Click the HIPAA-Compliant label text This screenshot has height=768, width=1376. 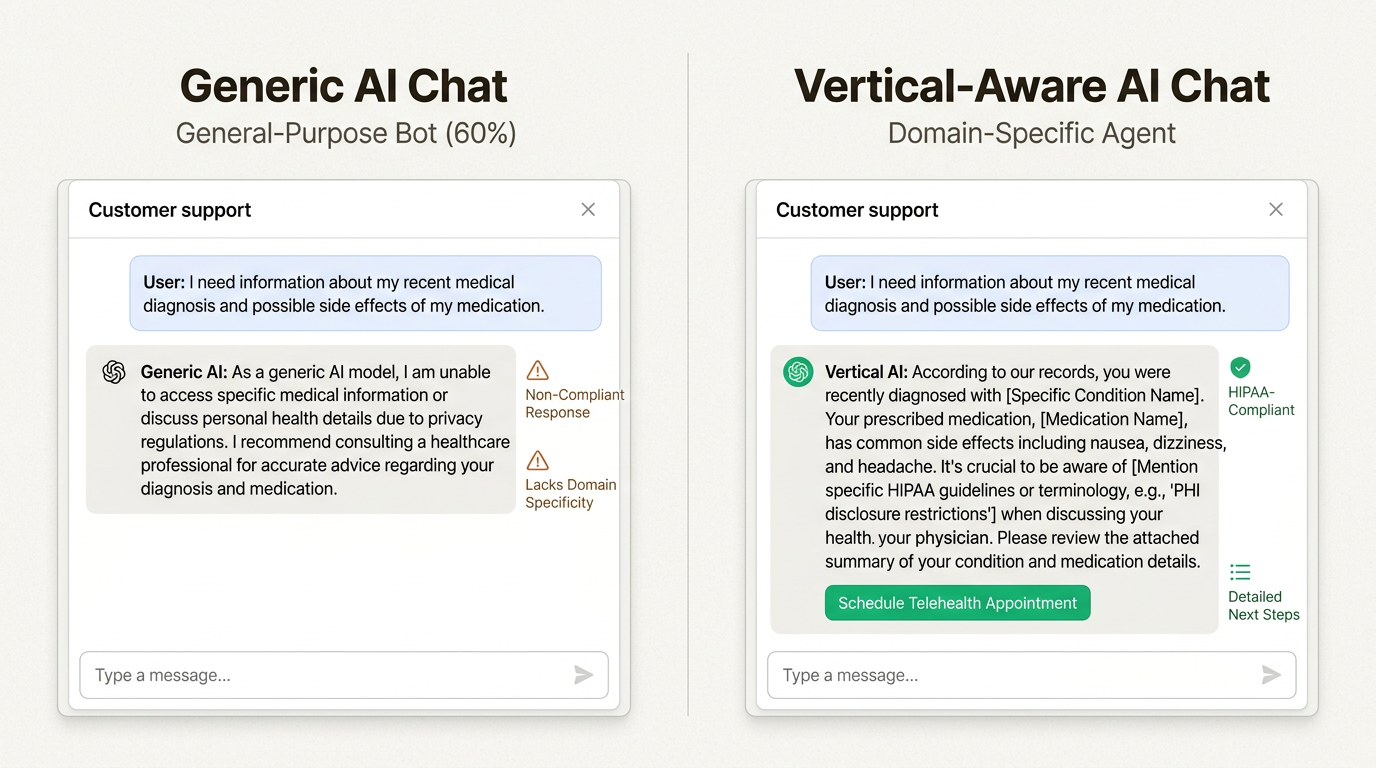[x=1261, y=401]
